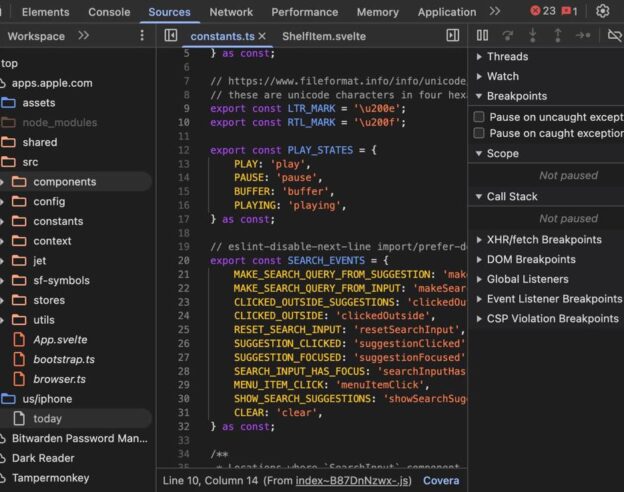Show more DevTools tabs chevron
This screenshot has width=624, height=492.
tap(495, 11)
